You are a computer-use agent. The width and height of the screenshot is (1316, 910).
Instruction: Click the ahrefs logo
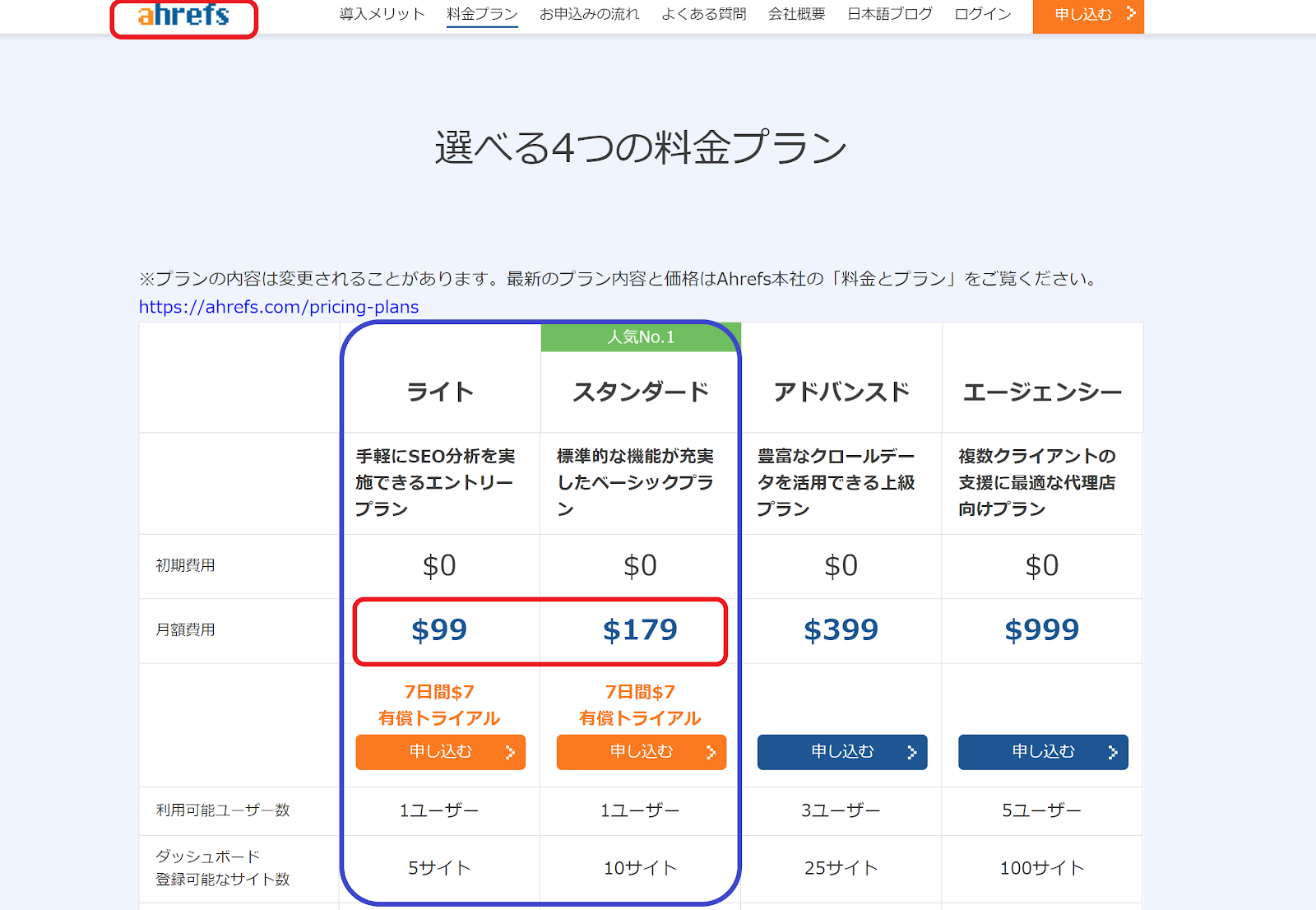[183, 15]
